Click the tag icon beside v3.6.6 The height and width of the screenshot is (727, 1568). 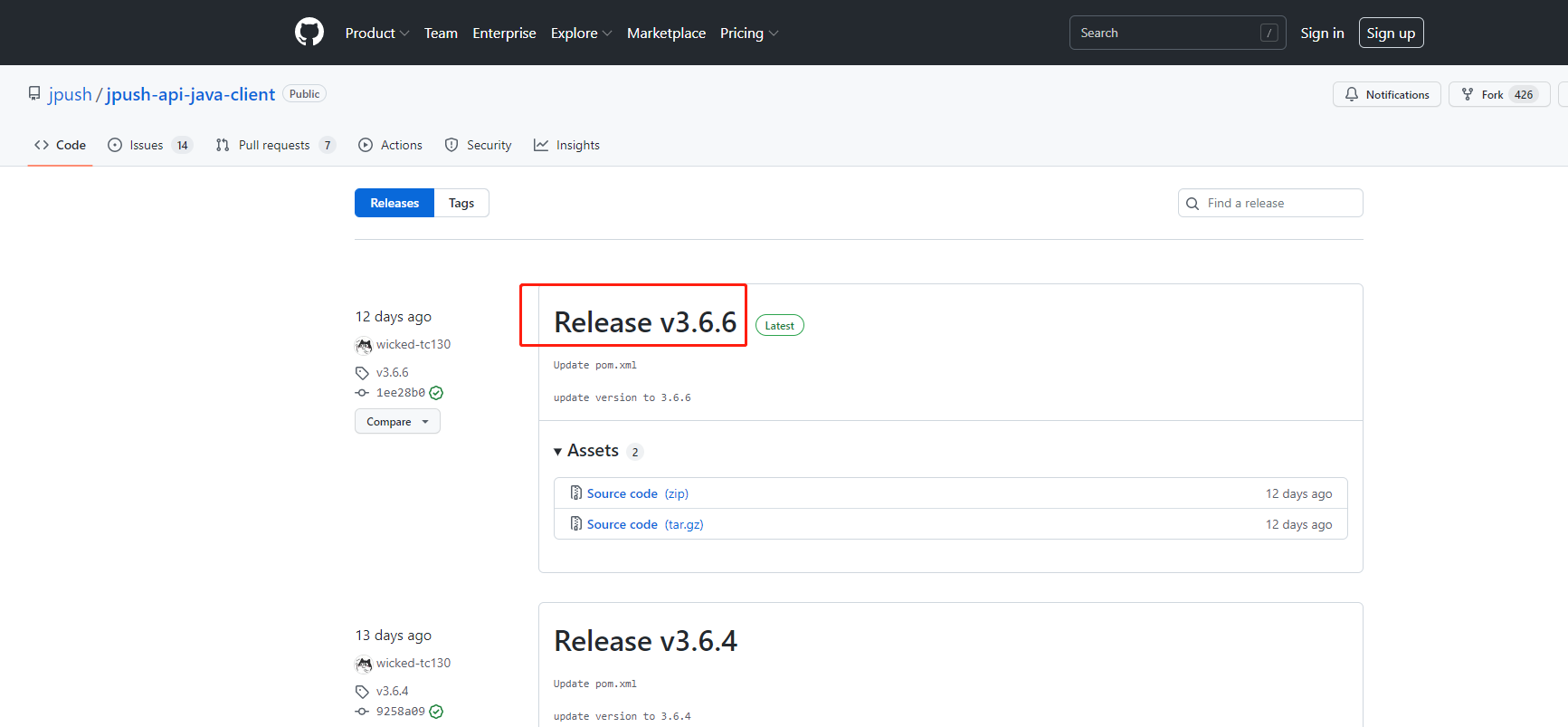point(362,373)
